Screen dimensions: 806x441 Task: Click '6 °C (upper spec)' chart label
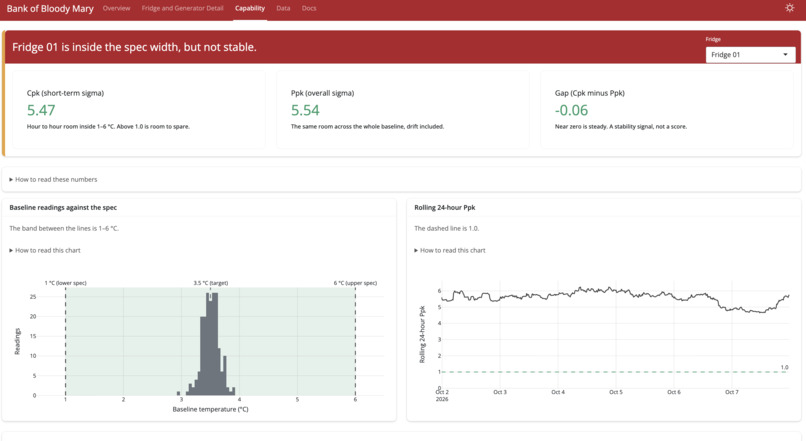click(x=355, y=283)
